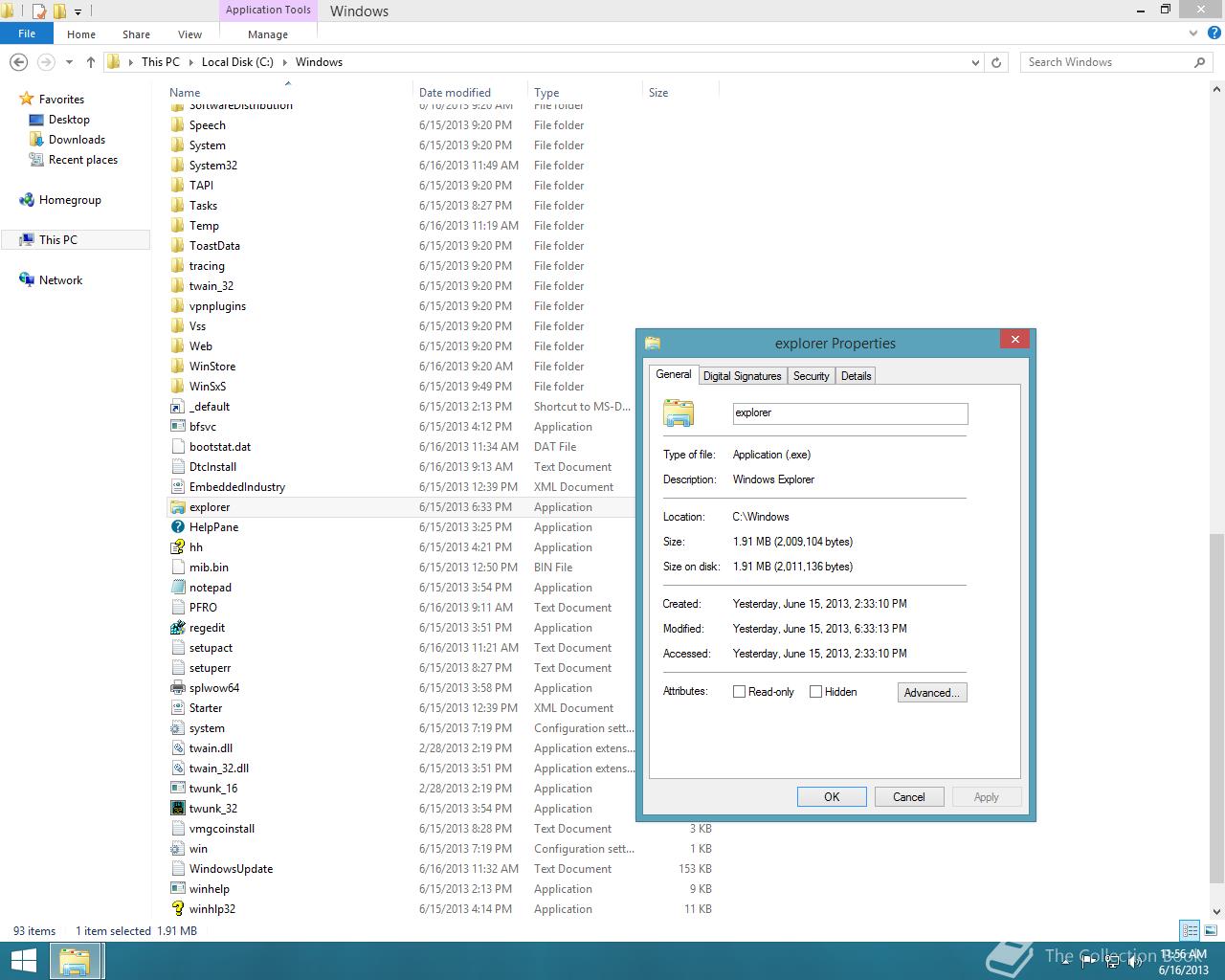The width and height of the screenshot is (1225, 980).
Task: Click the search magnifier icon
Action: pos(1199,62)
